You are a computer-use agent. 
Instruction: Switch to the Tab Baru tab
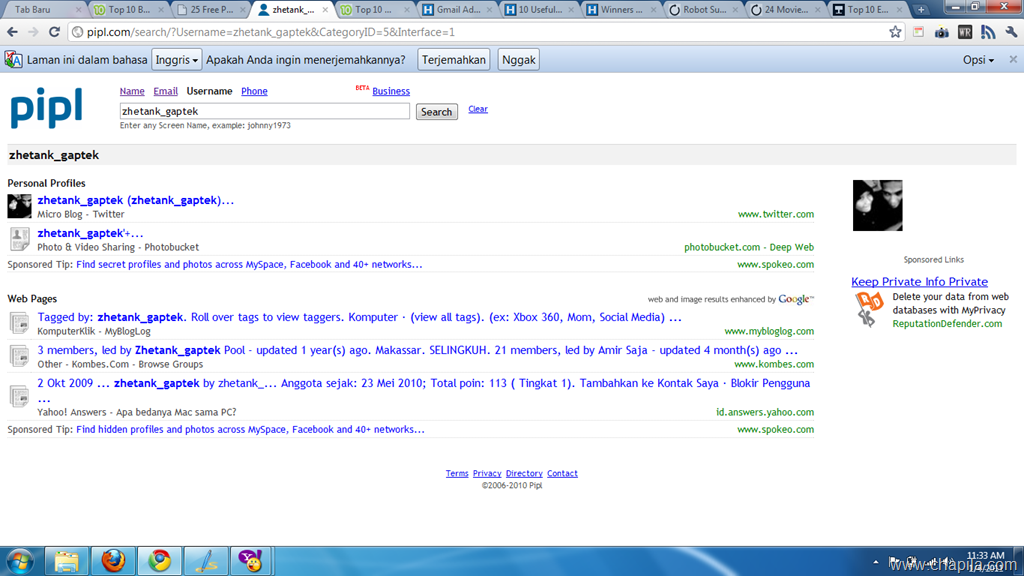(42, 10)
